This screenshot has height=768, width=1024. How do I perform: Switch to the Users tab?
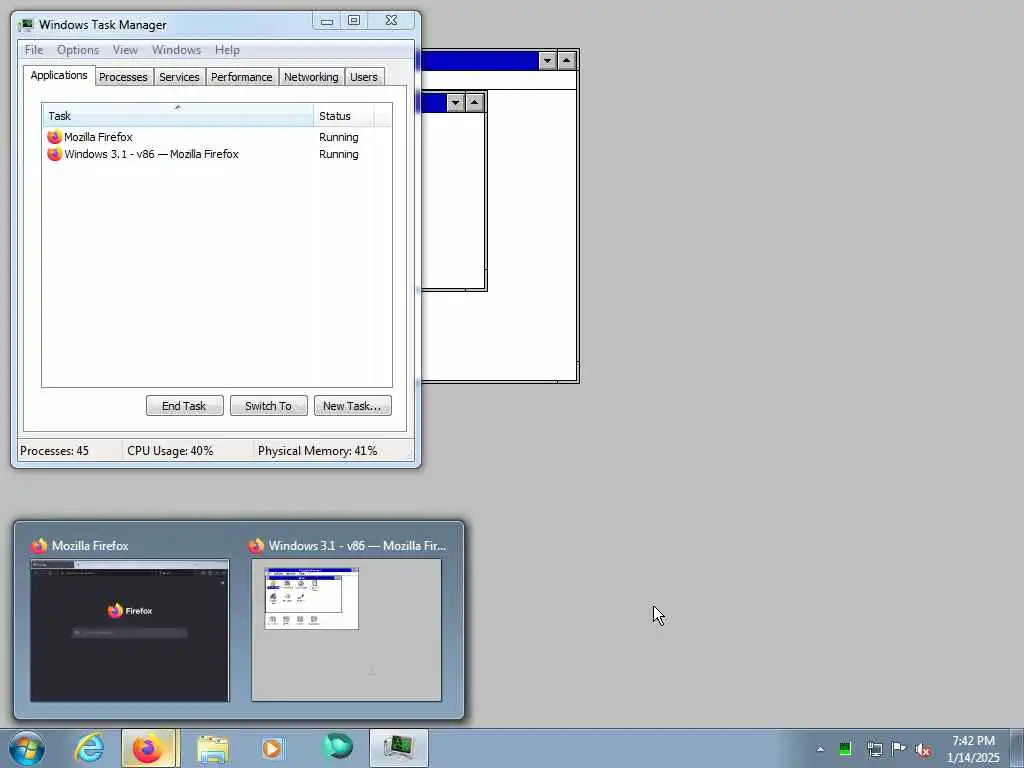tap(364, 77)
